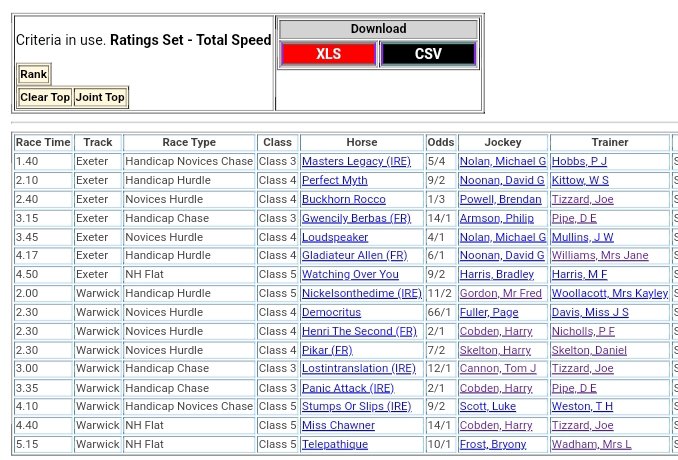Open jockey Powell, Brendan link
Image resolution: width=678 pixels, height=460 pixels.
pos(500,199)
